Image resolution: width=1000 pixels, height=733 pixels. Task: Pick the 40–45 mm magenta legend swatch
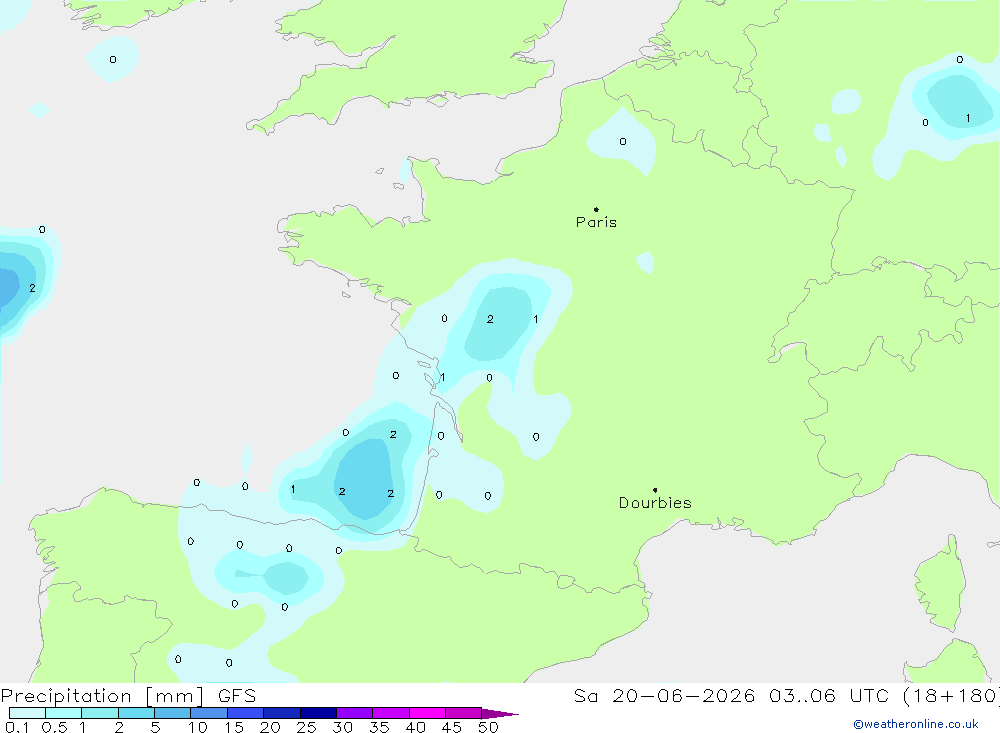click(427, 713)
